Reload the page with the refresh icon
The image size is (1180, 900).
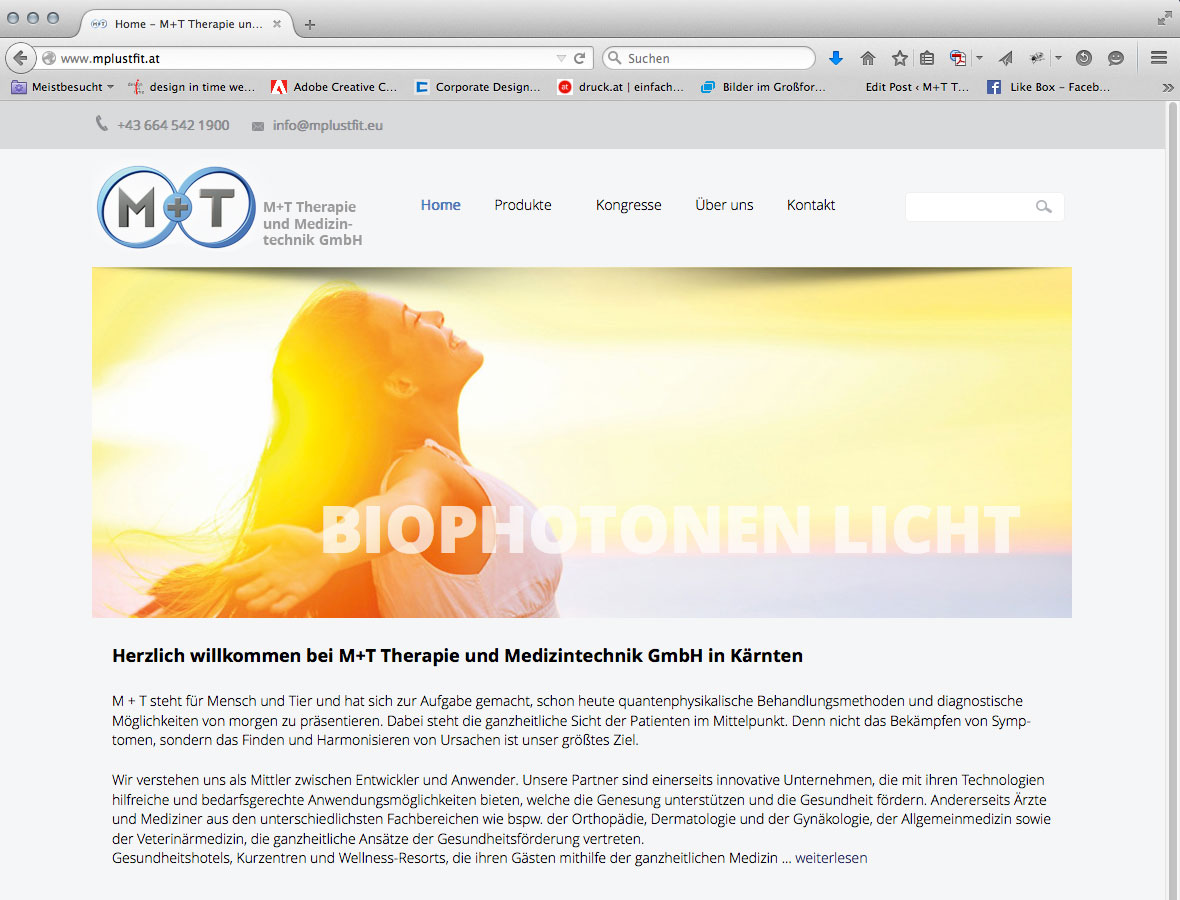[579, 58]
